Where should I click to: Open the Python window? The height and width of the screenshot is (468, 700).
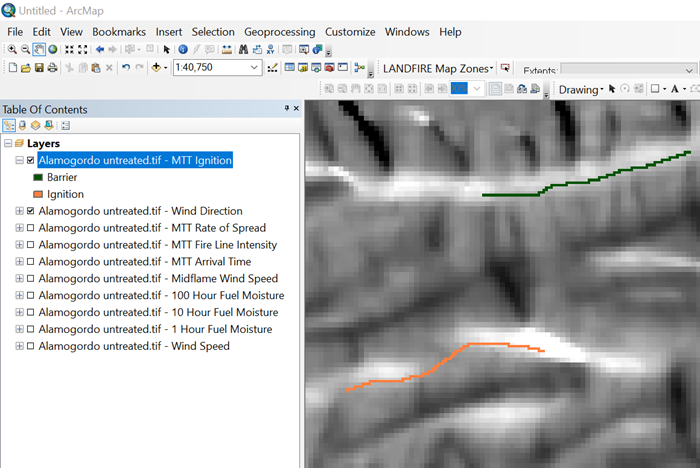point(343,68)
